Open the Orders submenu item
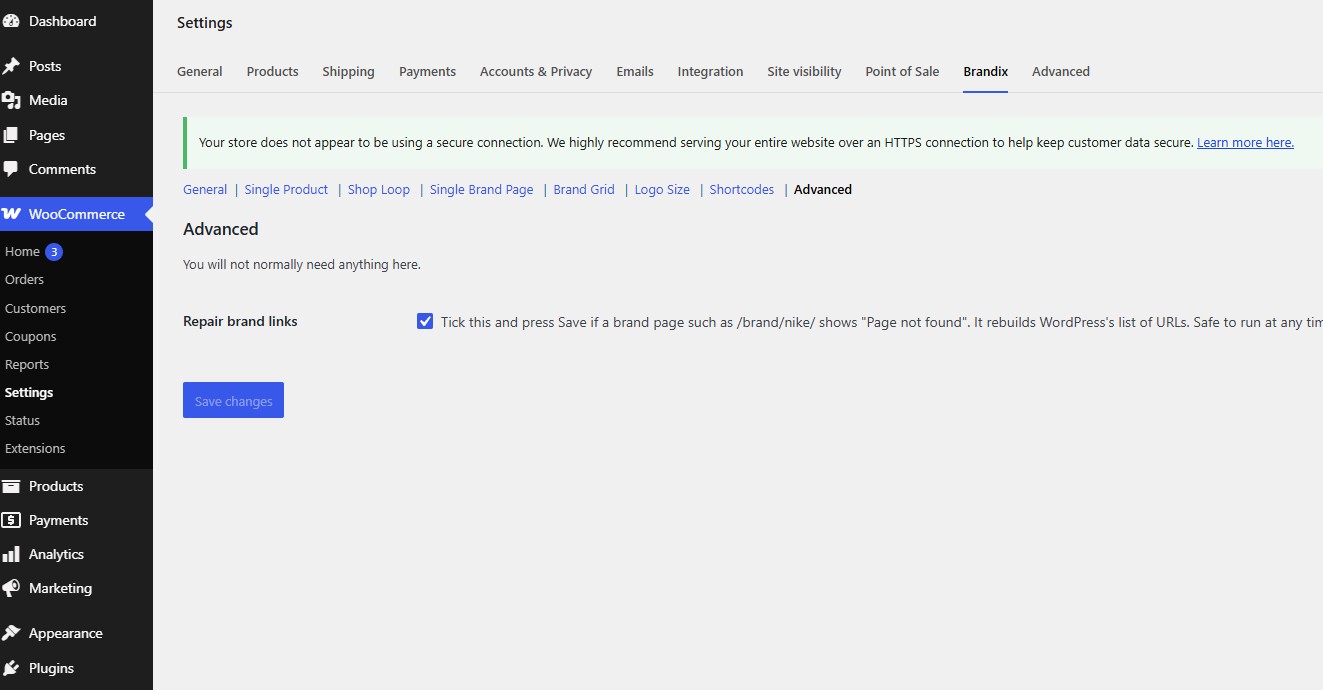The height and width of the screenshot is (690, 1323). coord(24,279)
